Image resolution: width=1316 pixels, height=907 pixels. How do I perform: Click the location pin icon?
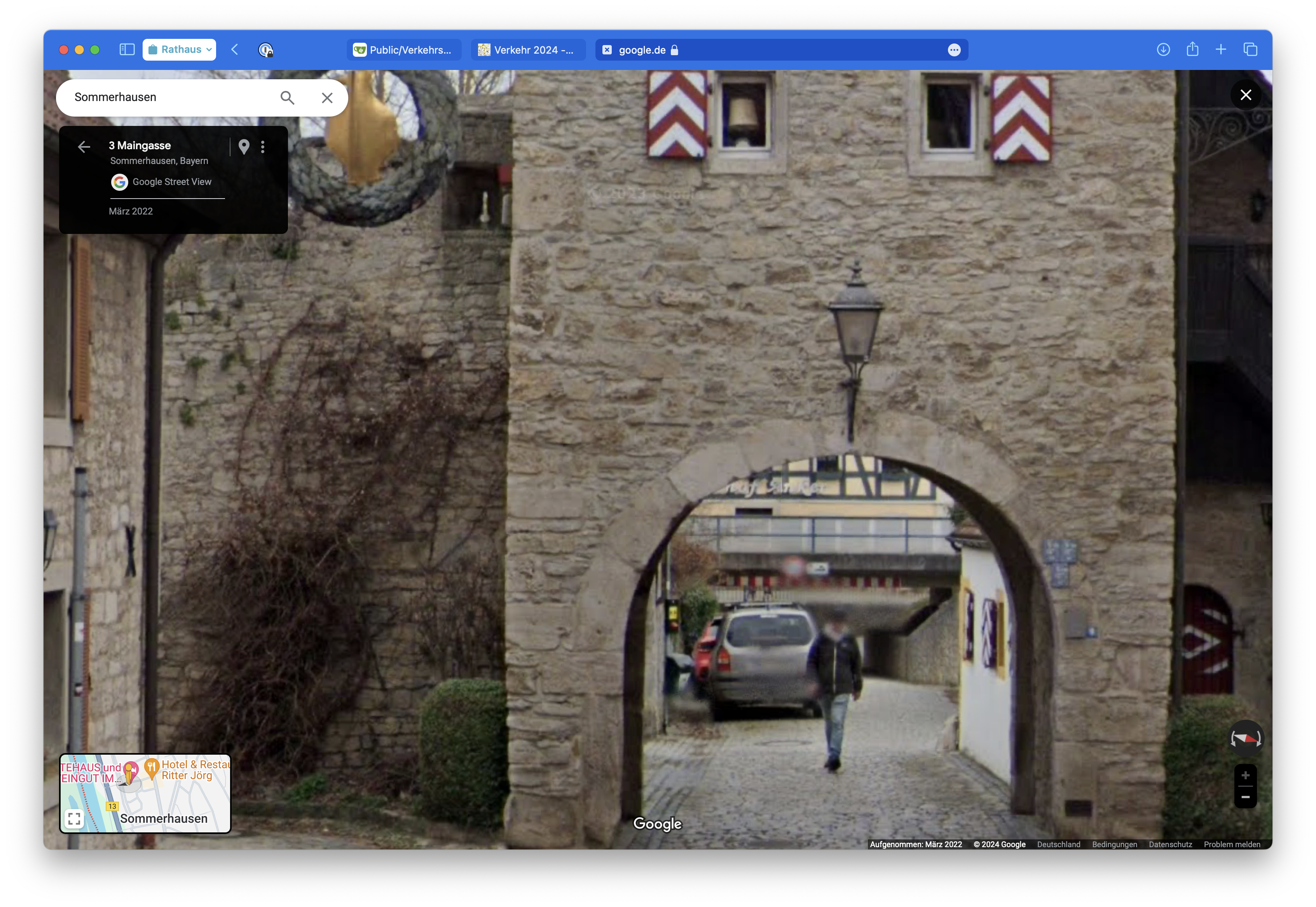point(244,147)
